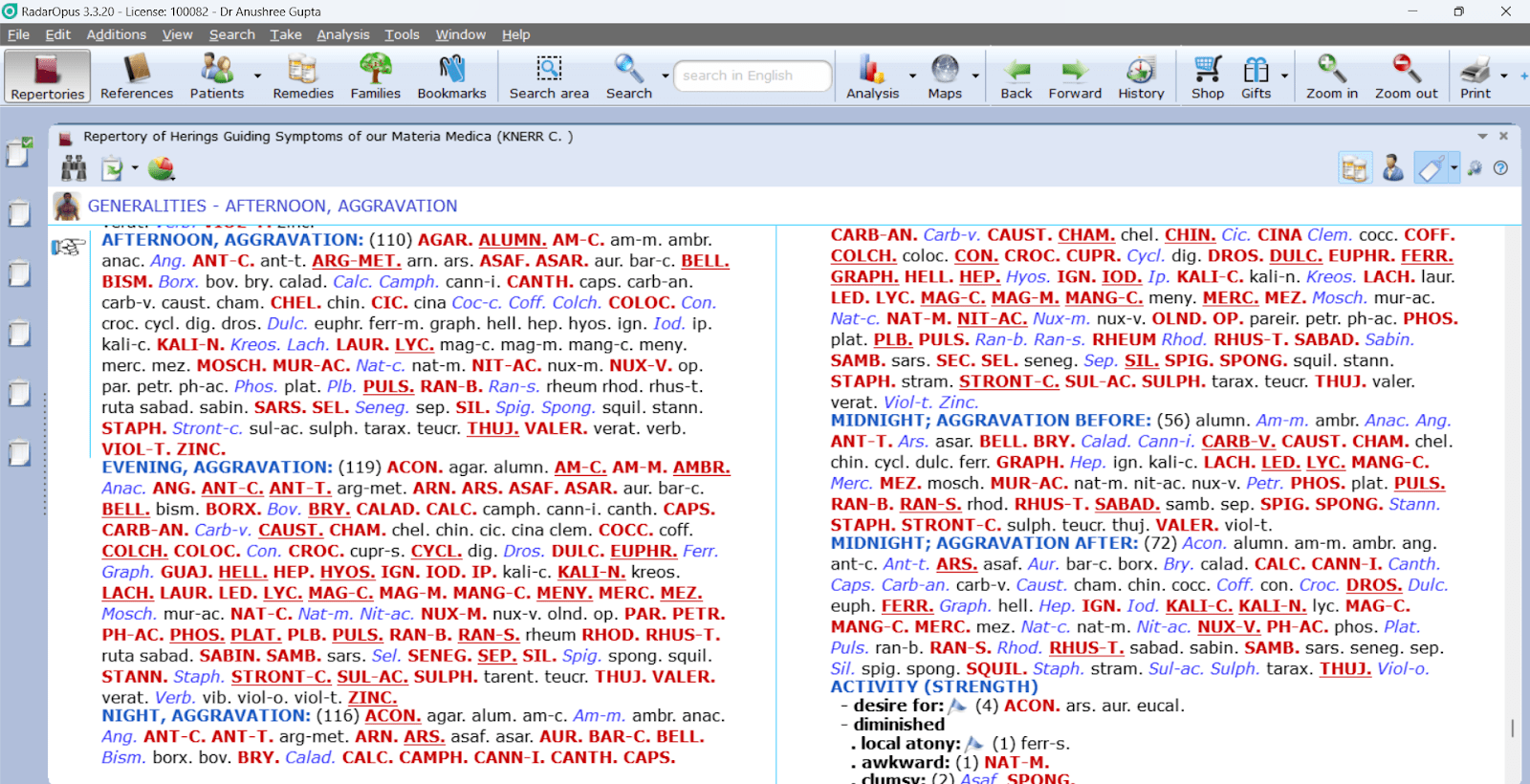
Task: Expand the dropdown arrow beside Patients
Action: click(257, 76)
